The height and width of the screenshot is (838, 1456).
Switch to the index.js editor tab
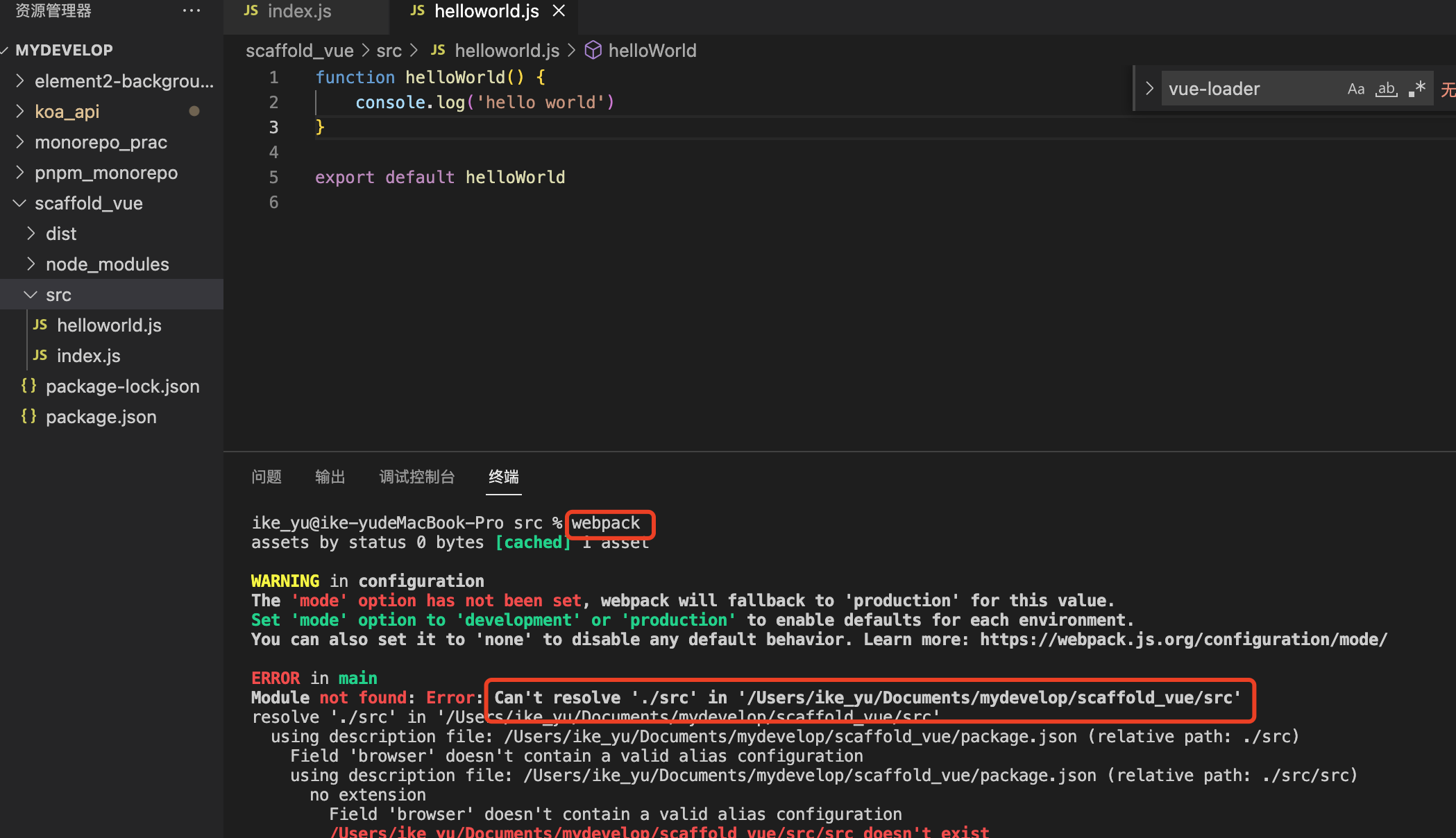298,11
